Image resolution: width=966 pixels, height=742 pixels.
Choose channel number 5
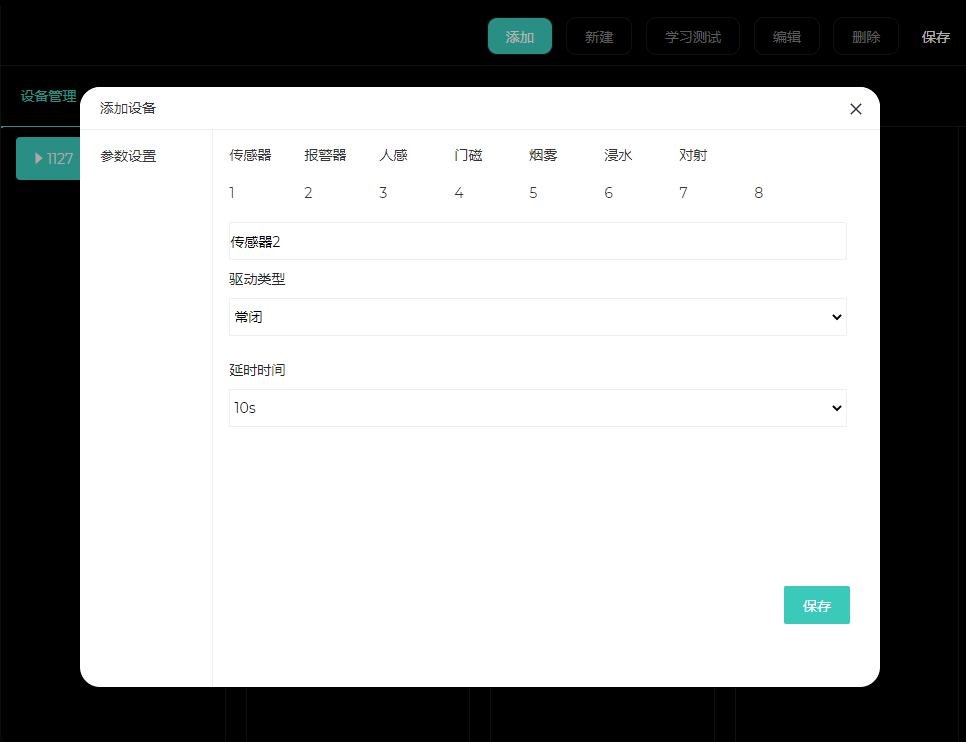click(534, 193)
